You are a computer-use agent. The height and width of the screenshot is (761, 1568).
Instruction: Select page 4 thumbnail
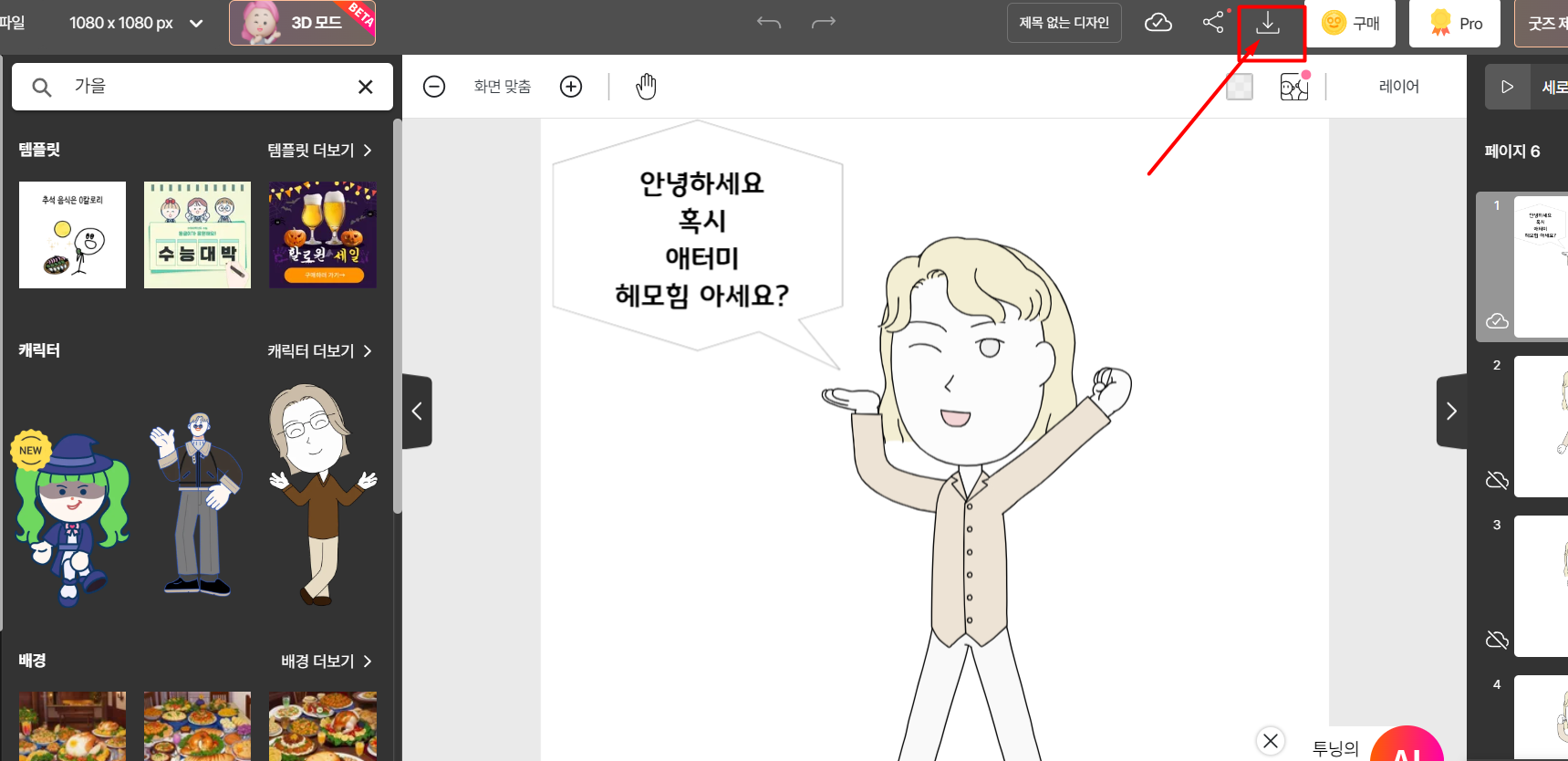pyautogui.click(x=1541, y=717)
